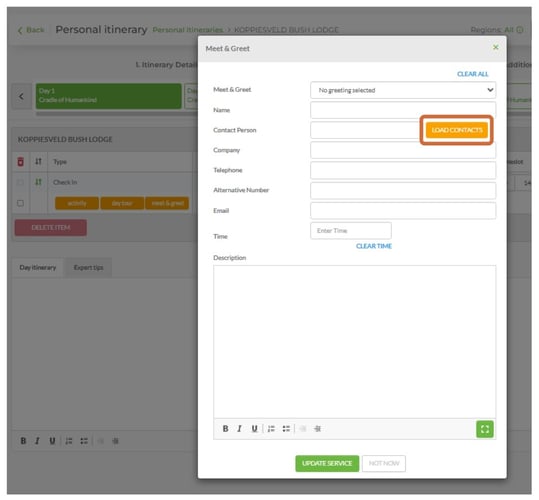
Task: Select the Day itinerary tab
Action: pyautogui.click(x=38, y=267)
